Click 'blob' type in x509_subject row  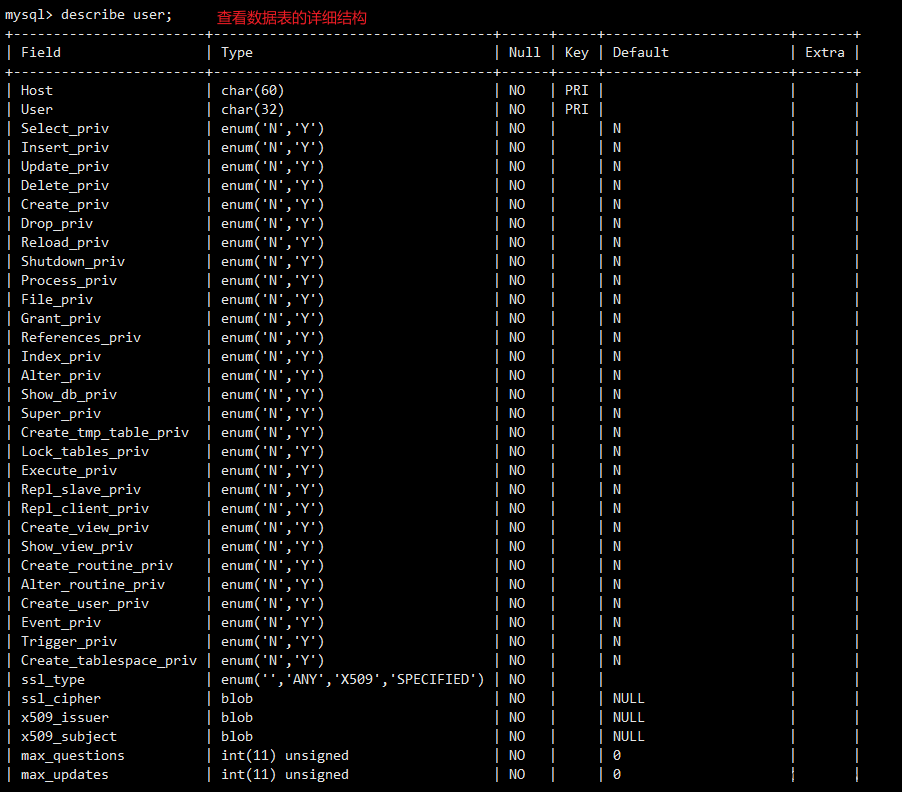pos(237,736)
